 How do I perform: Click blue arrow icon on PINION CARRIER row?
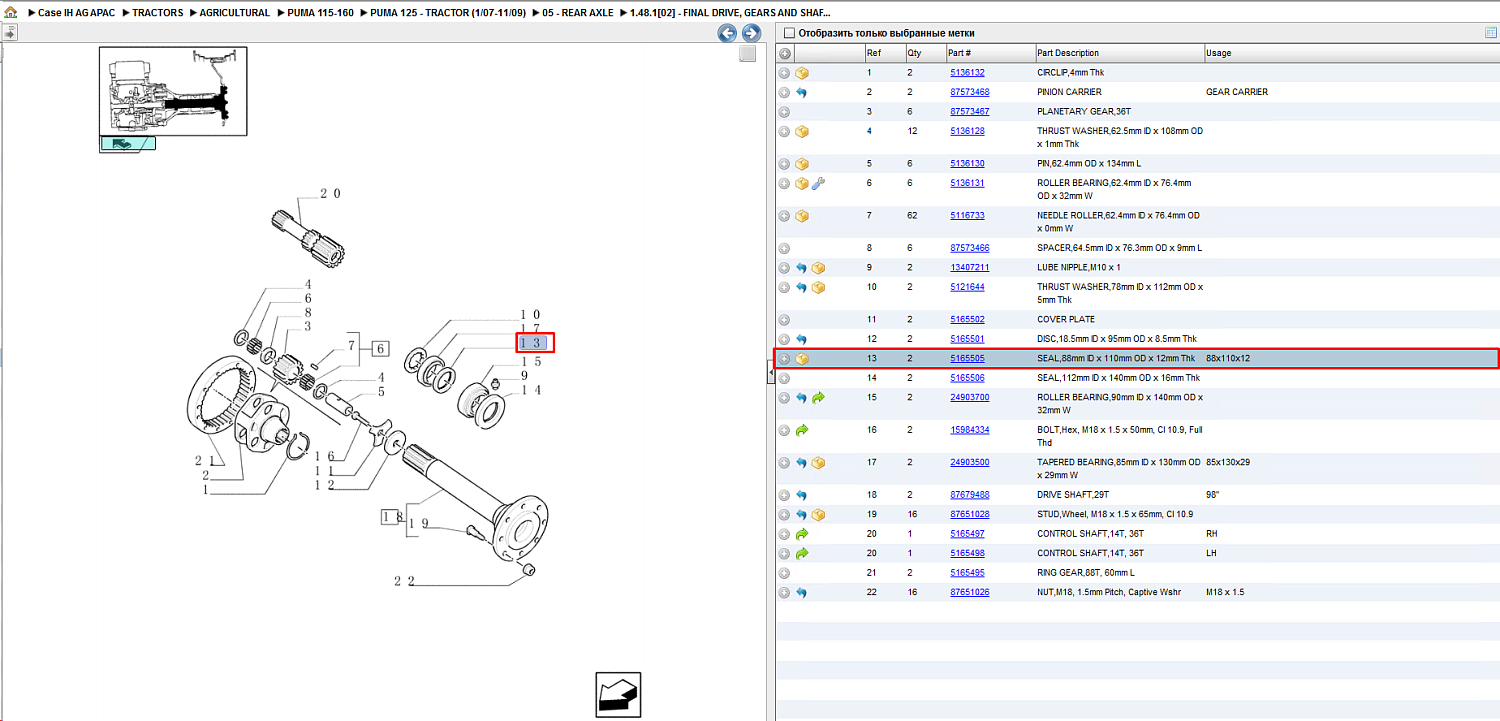point(802,92)
